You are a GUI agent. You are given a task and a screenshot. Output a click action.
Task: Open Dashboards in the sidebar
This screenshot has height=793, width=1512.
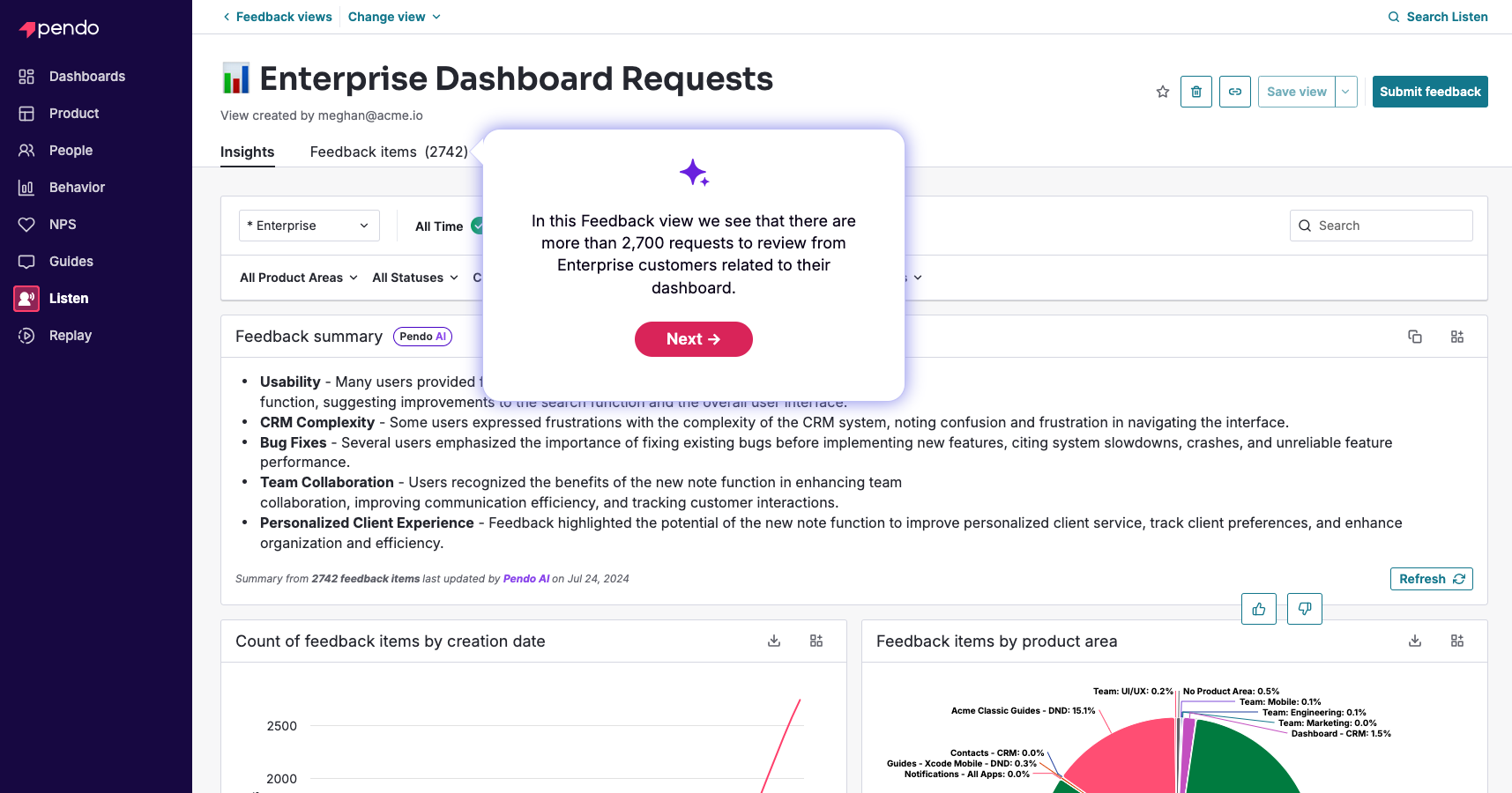[x=87, y=77]
